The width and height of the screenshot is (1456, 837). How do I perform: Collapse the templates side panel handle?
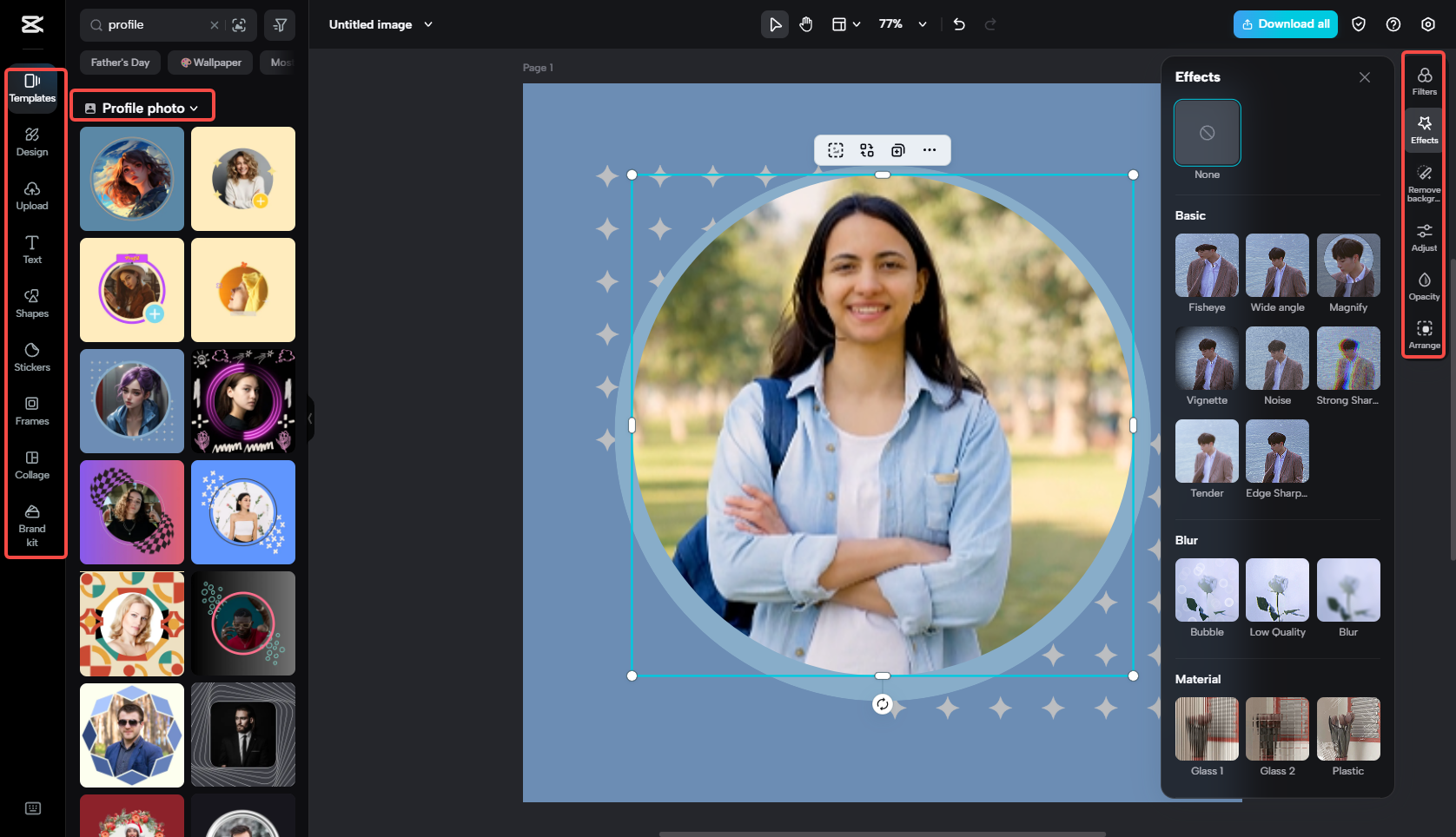(310, 418)
